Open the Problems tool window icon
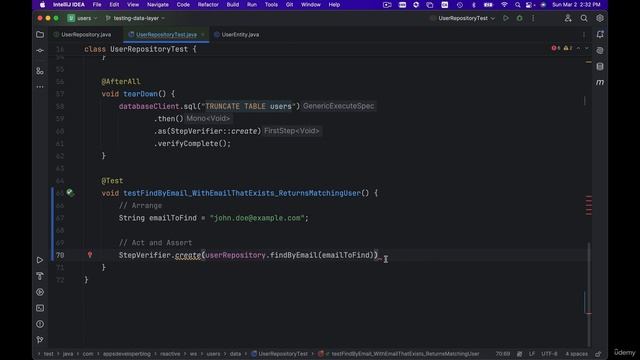Screen dimensions: 640x360 tap(40, 324)
